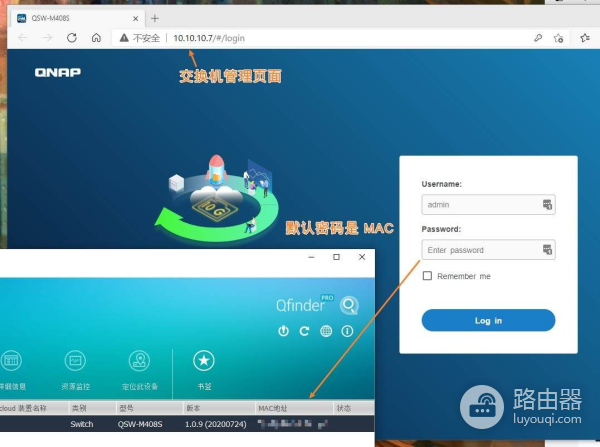Select the QSW-M408S model cell
Viewport: 600px width, 447px height.
[x=140, y=424]
